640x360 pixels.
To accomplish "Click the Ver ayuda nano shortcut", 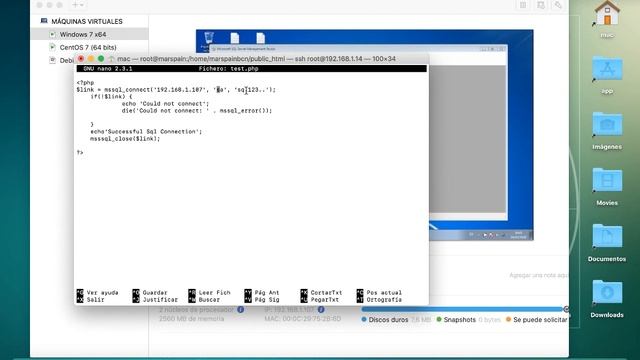I will [x=98, y=293].
